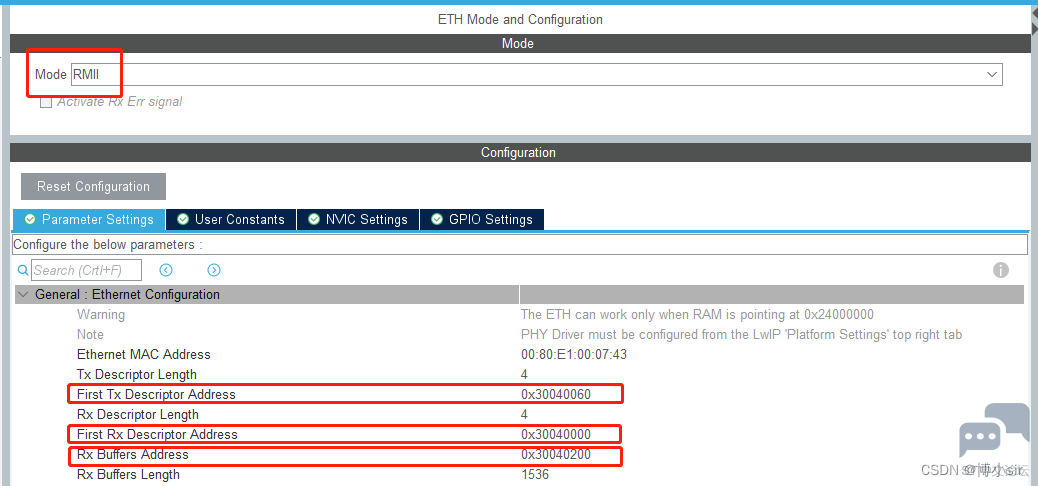1038x486 pixels.
Task: Click the green check icon on GPIO Settings
Action: tap(437, 219)
